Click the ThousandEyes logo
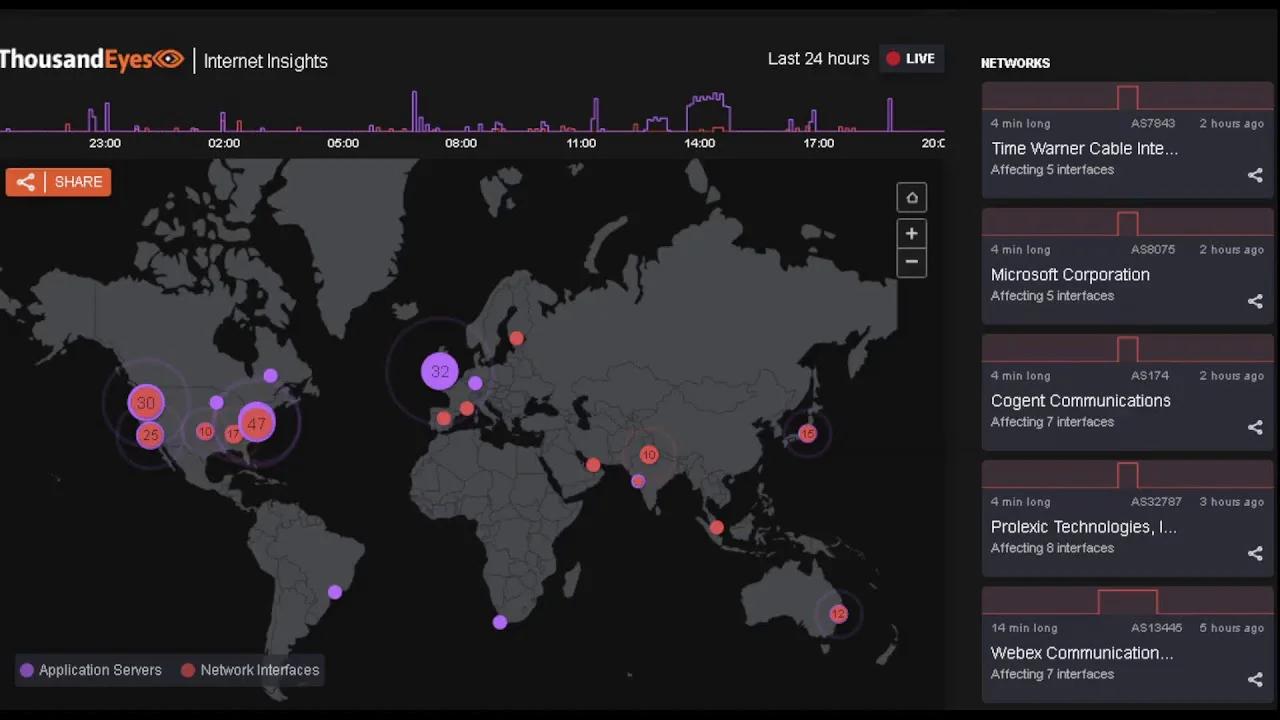This screenshot has width=1280, height=720. pyautogui.click(x=90, y=60)
